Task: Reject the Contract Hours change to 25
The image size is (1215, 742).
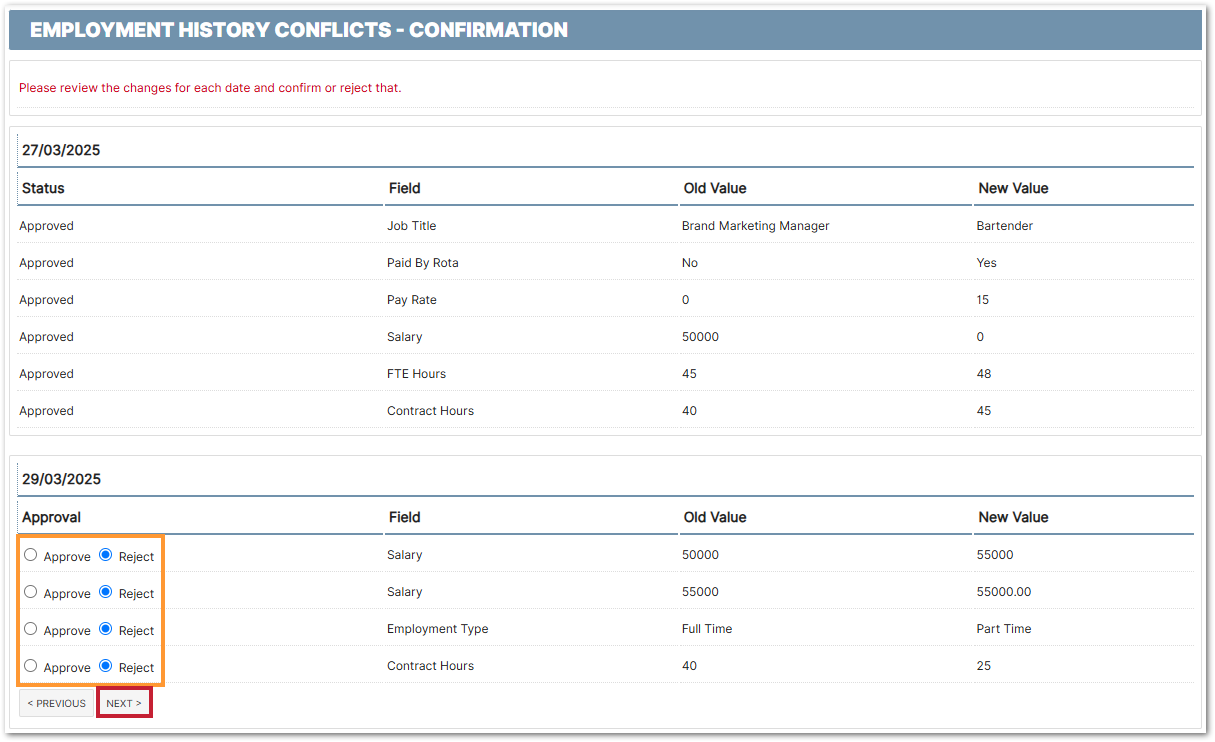Action: tap(106, 666)
